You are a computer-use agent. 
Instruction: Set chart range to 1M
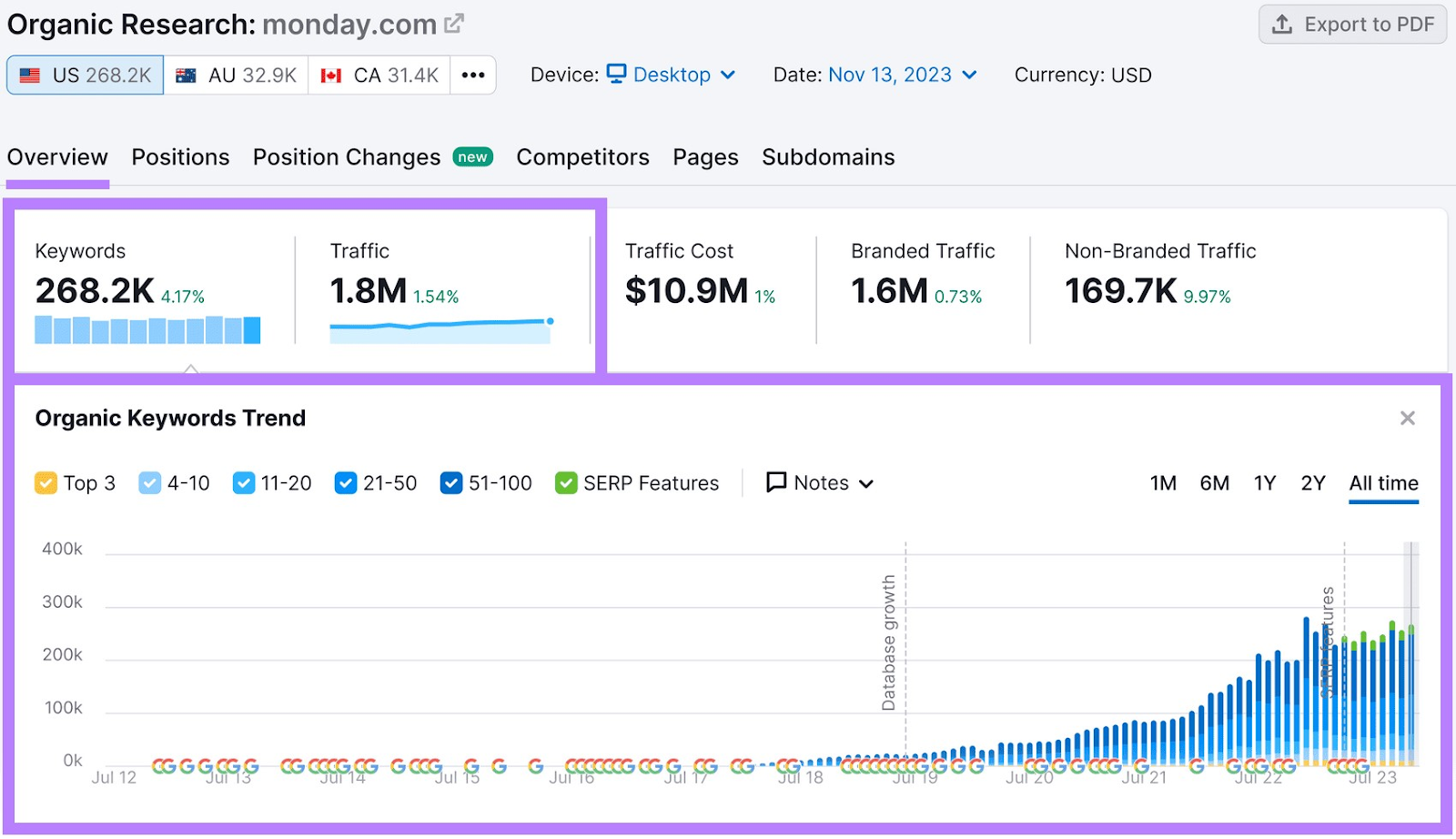click(1163, 483)
